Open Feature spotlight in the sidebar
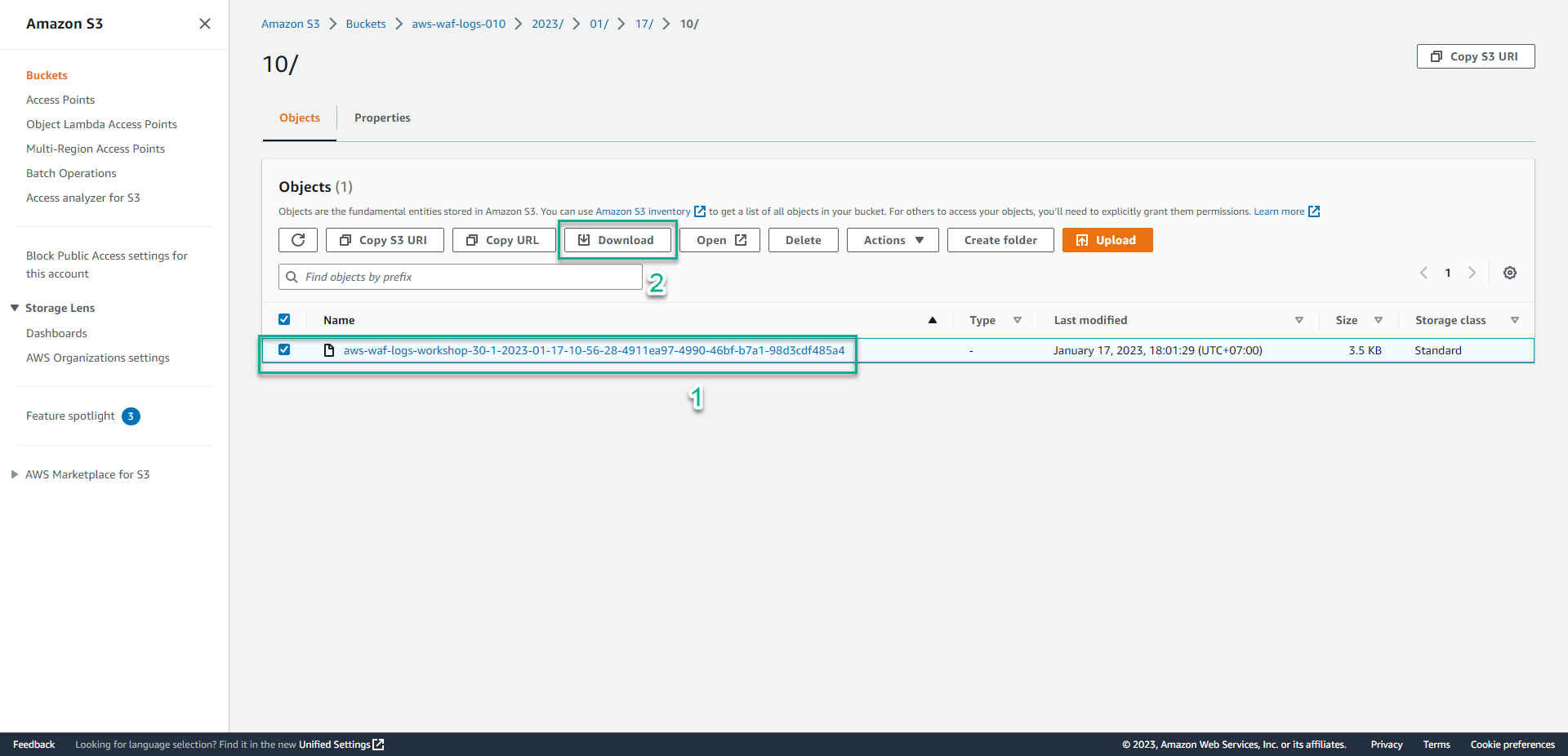 (70, 416)
